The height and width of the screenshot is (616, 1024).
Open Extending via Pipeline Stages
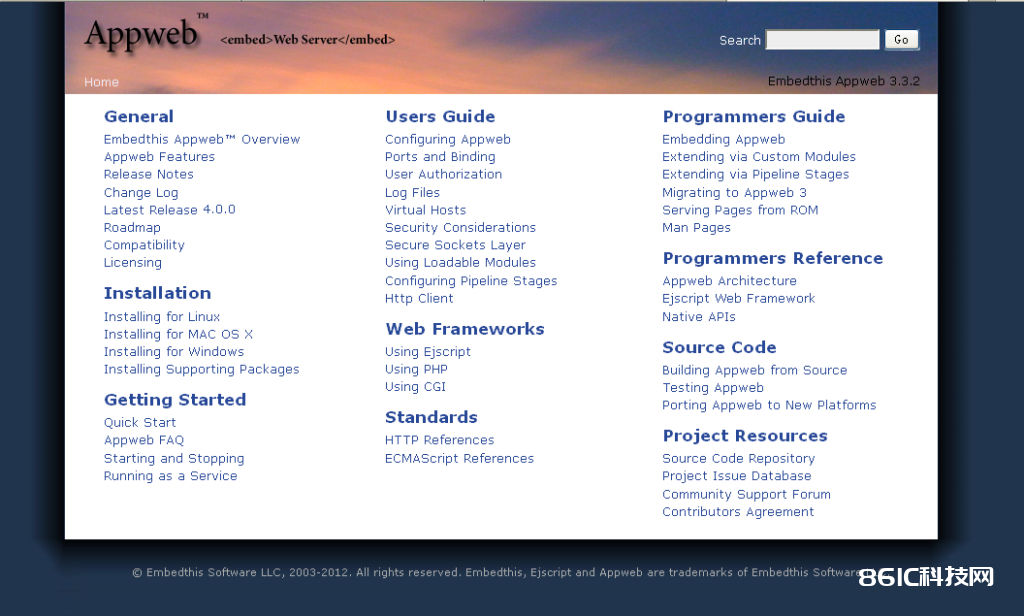point(756,174)
